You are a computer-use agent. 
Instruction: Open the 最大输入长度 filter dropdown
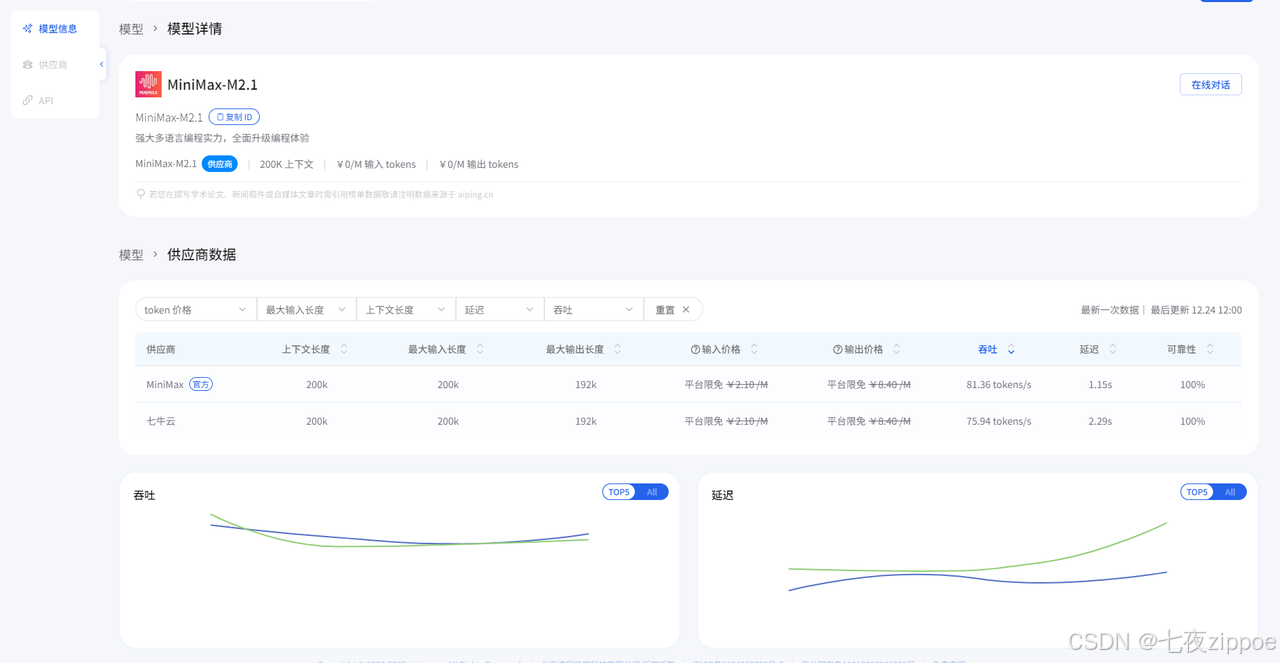[x=306, y=310]
